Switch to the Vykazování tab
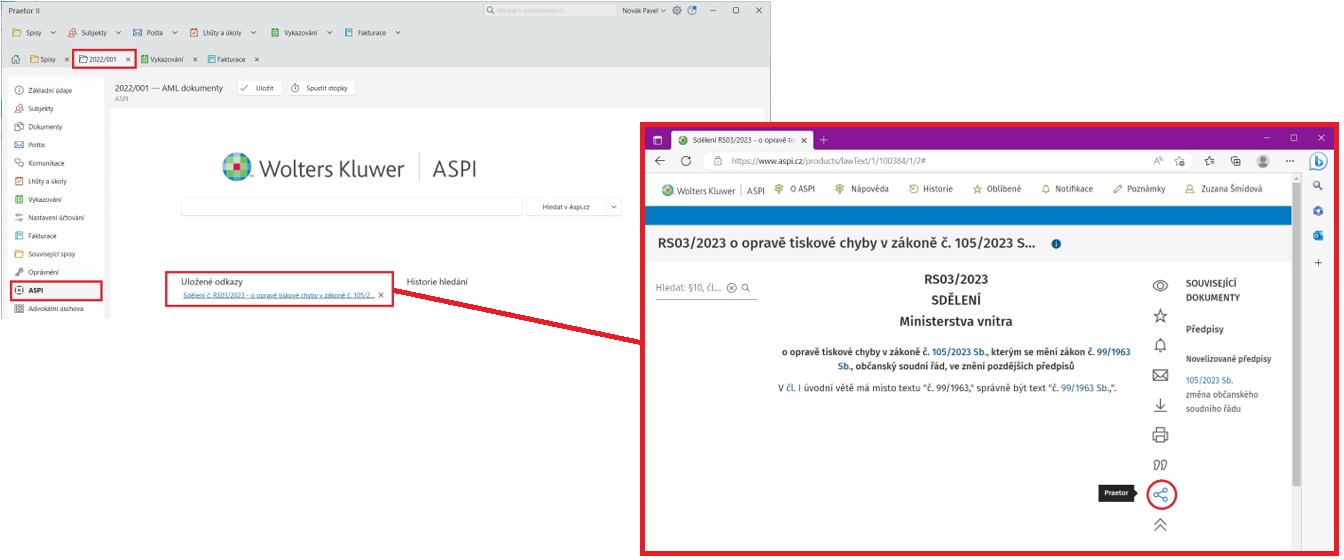 click(167, 59)
